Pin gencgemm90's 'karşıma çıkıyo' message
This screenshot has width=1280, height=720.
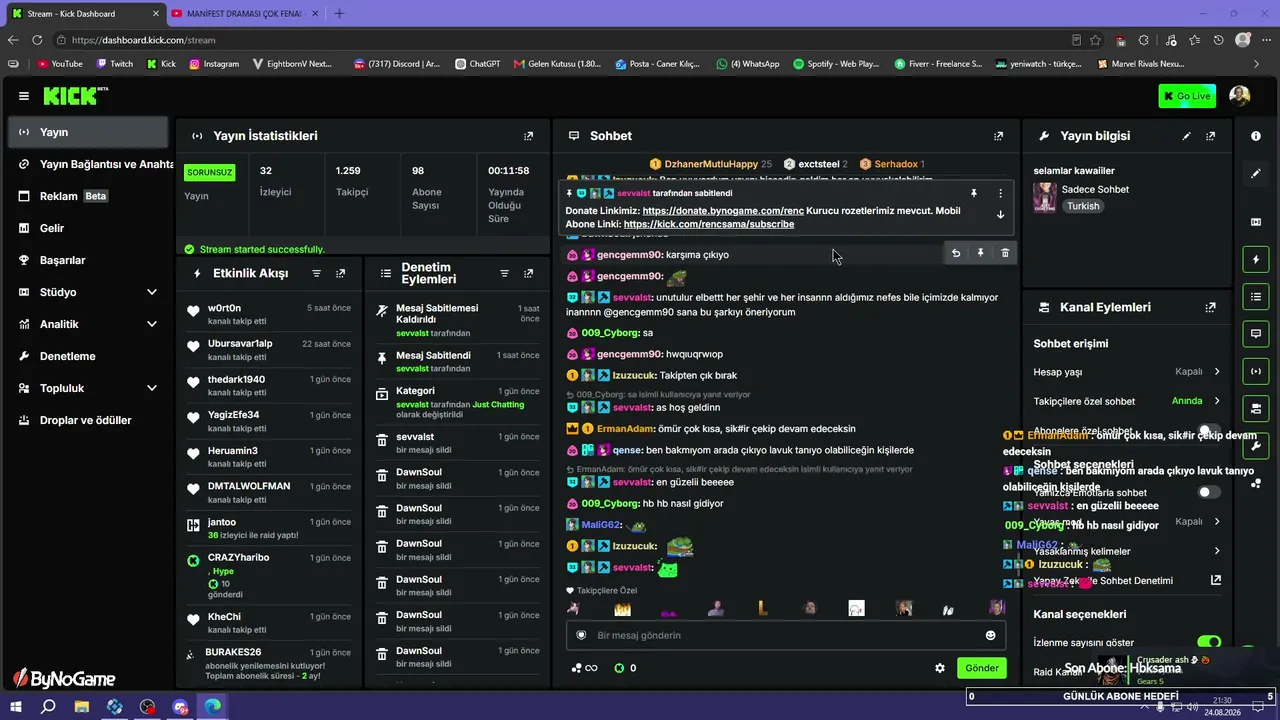pos(980,254)
